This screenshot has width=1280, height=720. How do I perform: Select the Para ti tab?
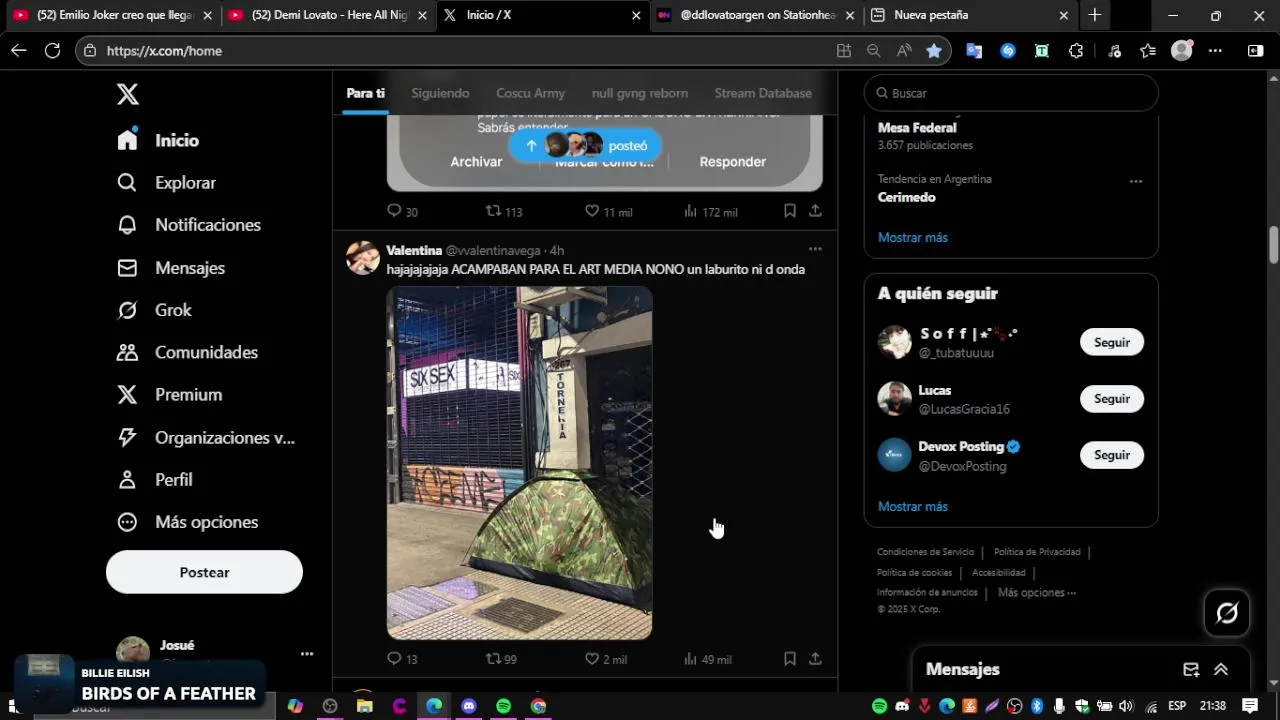coord(365,93)
